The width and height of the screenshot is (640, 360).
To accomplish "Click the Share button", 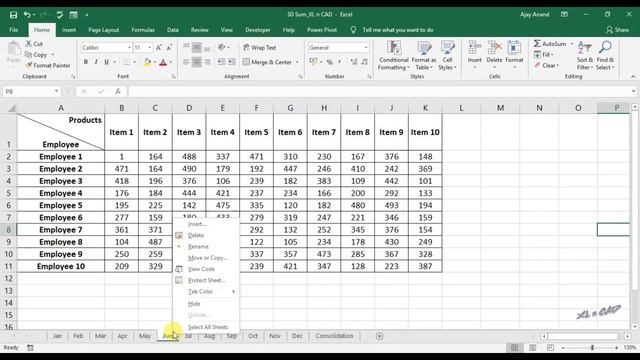I will point(618,30).
